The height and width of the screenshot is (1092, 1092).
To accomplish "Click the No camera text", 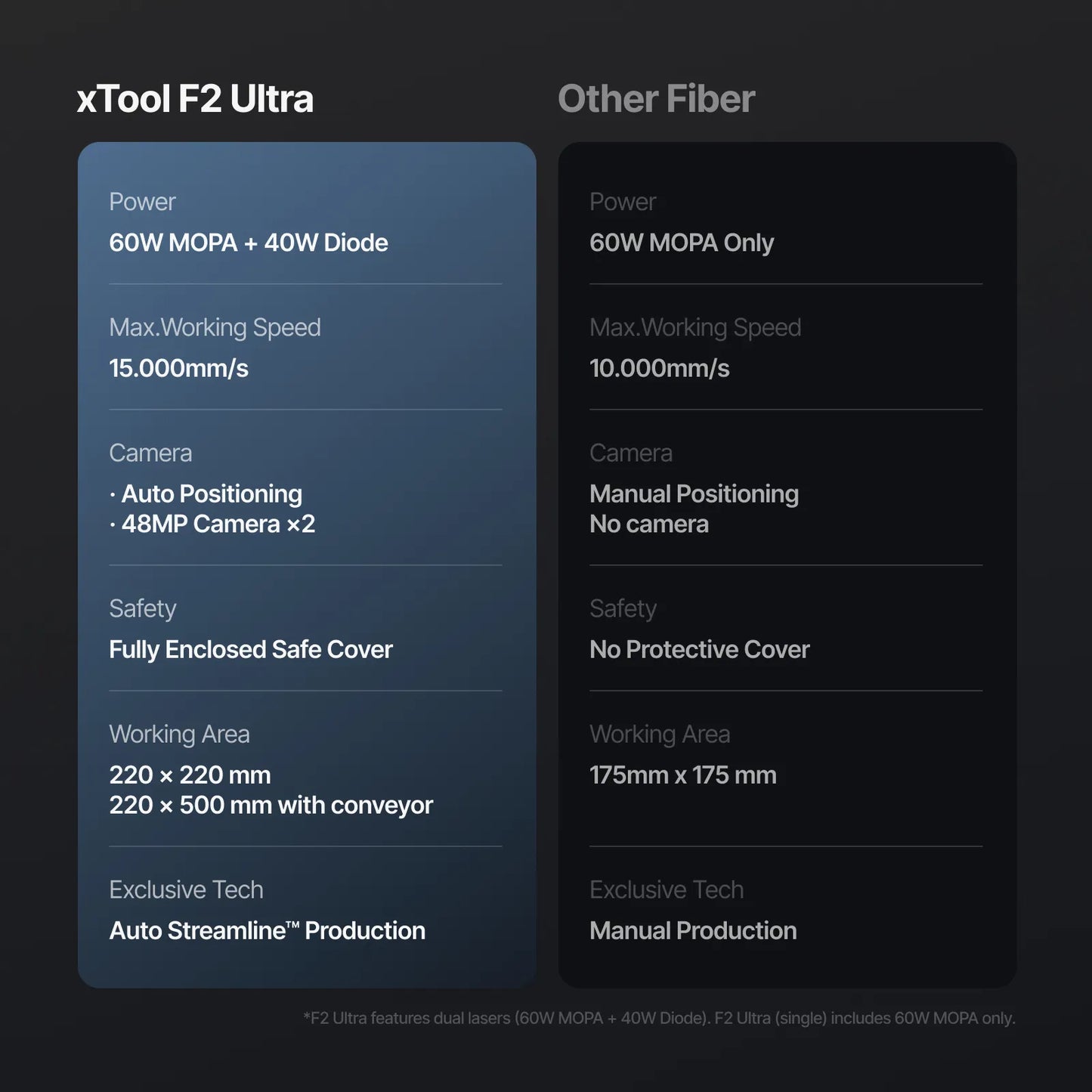I will click(x=648, y=524).
